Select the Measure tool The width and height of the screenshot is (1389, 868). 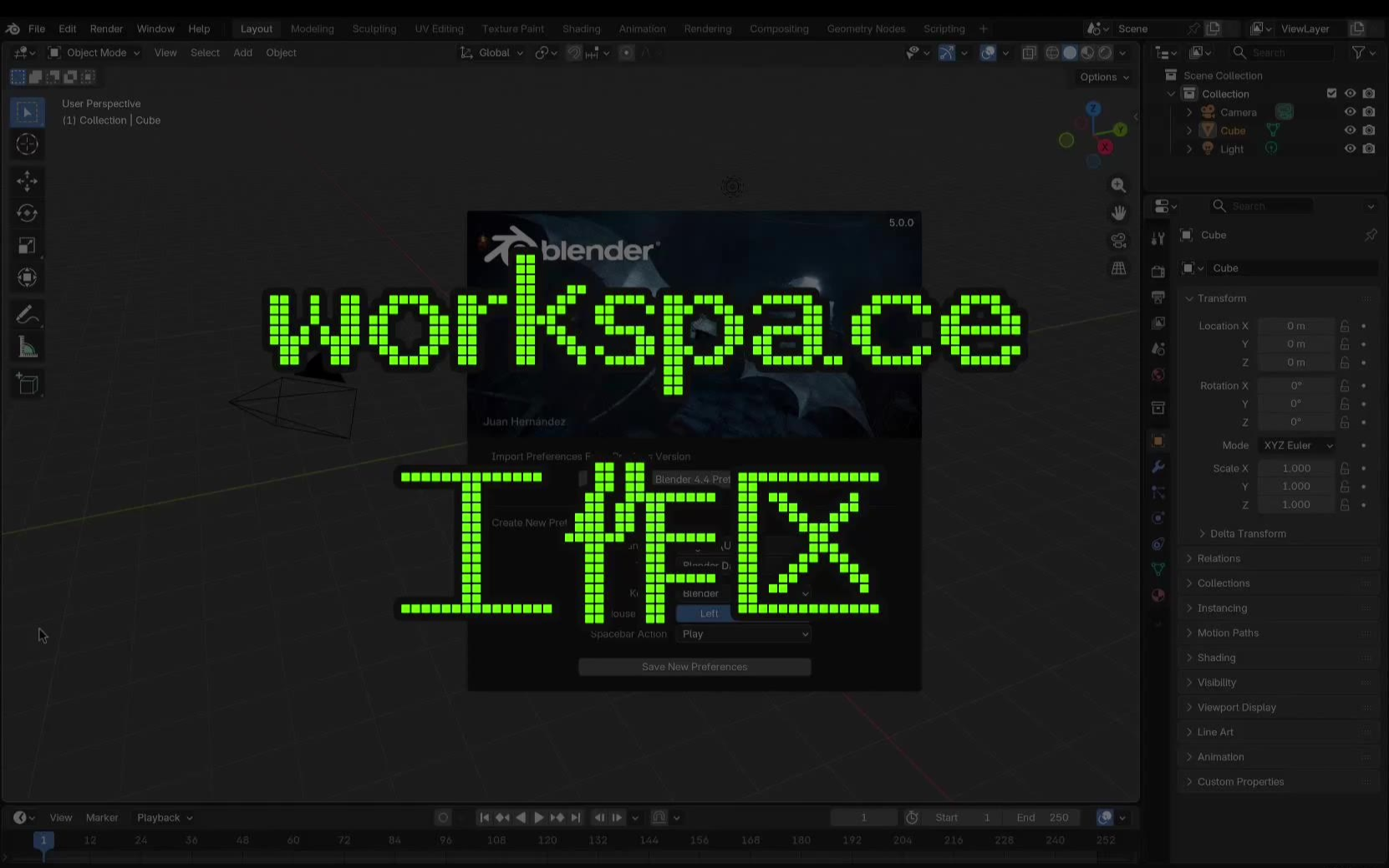point(27,348)
